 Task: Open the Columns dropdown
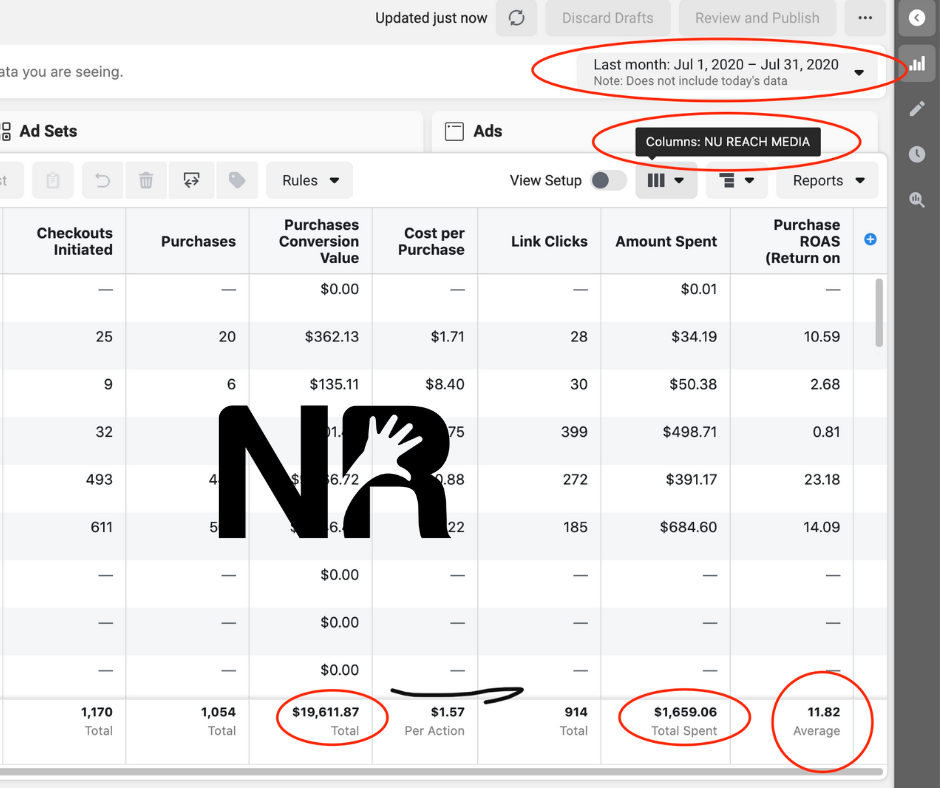(666, 181)
